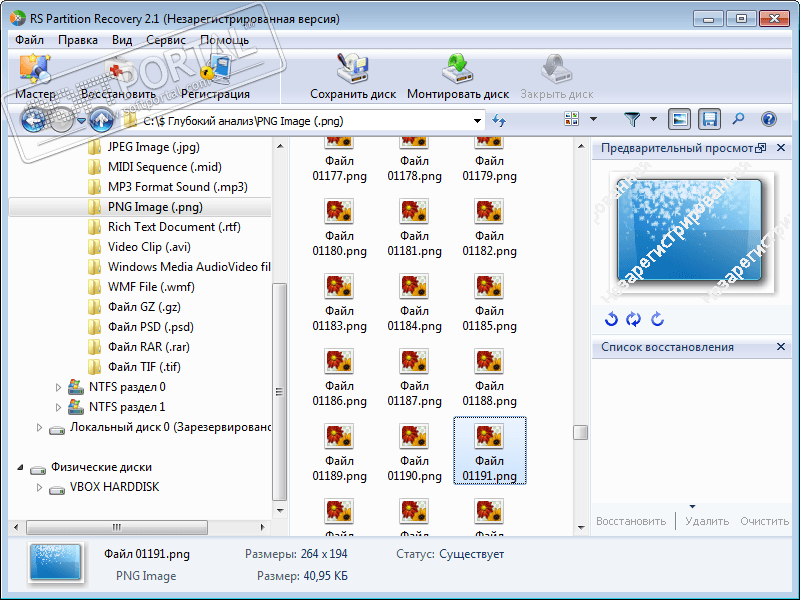Select the Rich Text Document (.rtf) folder
800x600 pixels.
[x=174, y=227]
